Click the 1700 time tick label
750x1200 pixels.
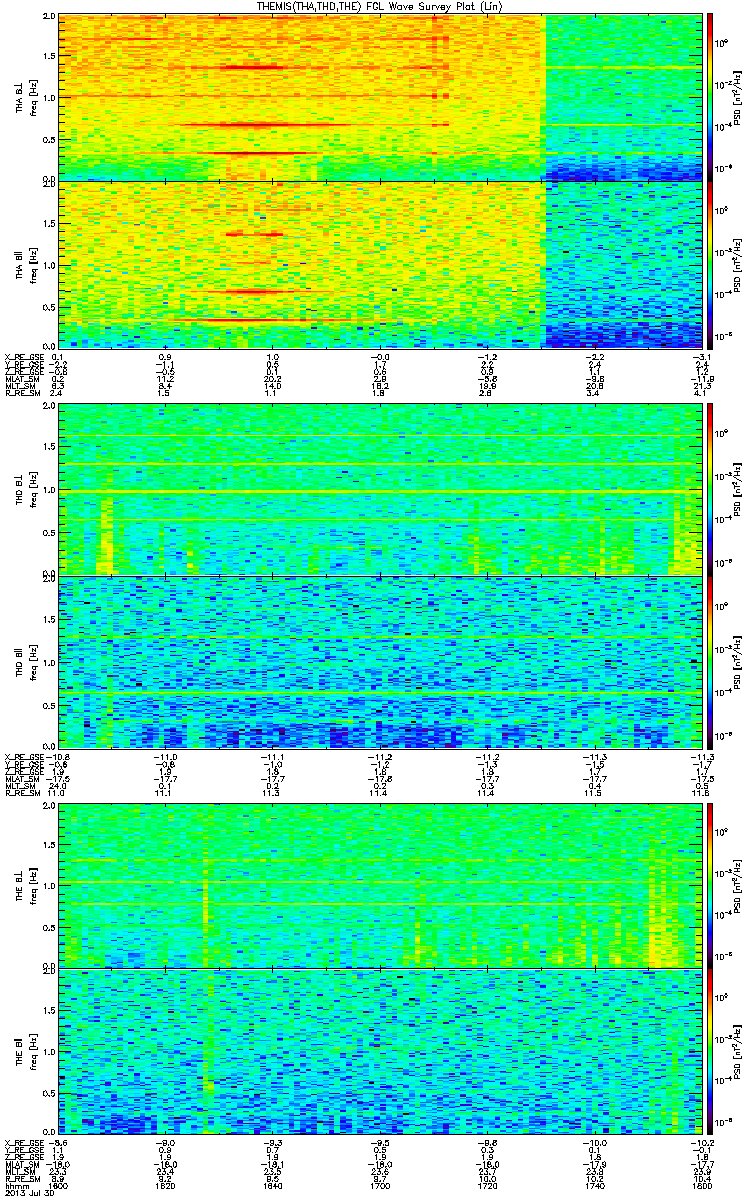point(380,1184)
